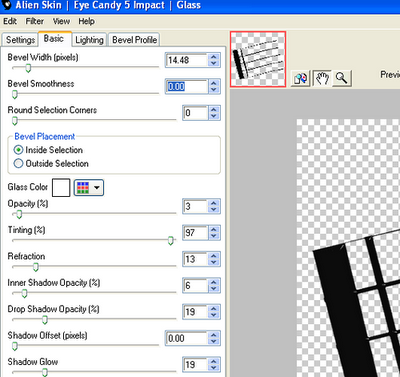Switch to the Lighting tab
The width and height of the screenshot is (400, 377).
point(89,40)
